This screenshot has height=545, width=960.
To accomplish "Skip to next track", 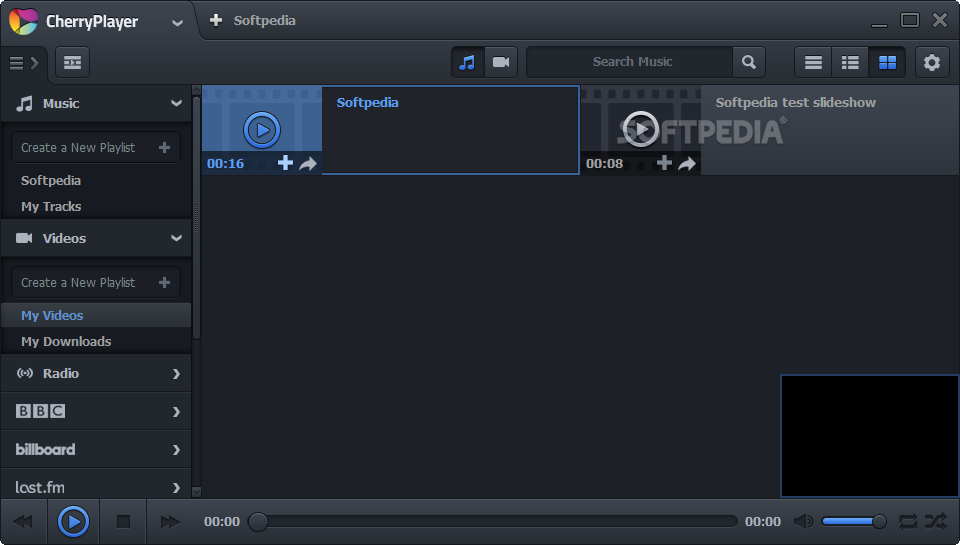I will tap(170, 522).
